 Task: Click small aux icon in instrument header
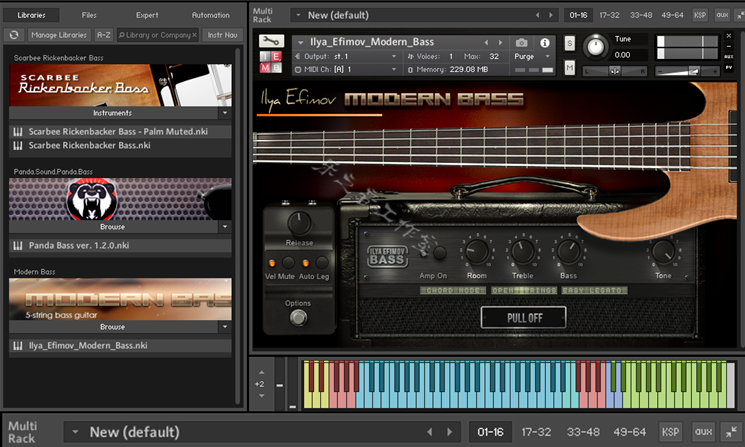pyautogui.click(x=729, y=57)
